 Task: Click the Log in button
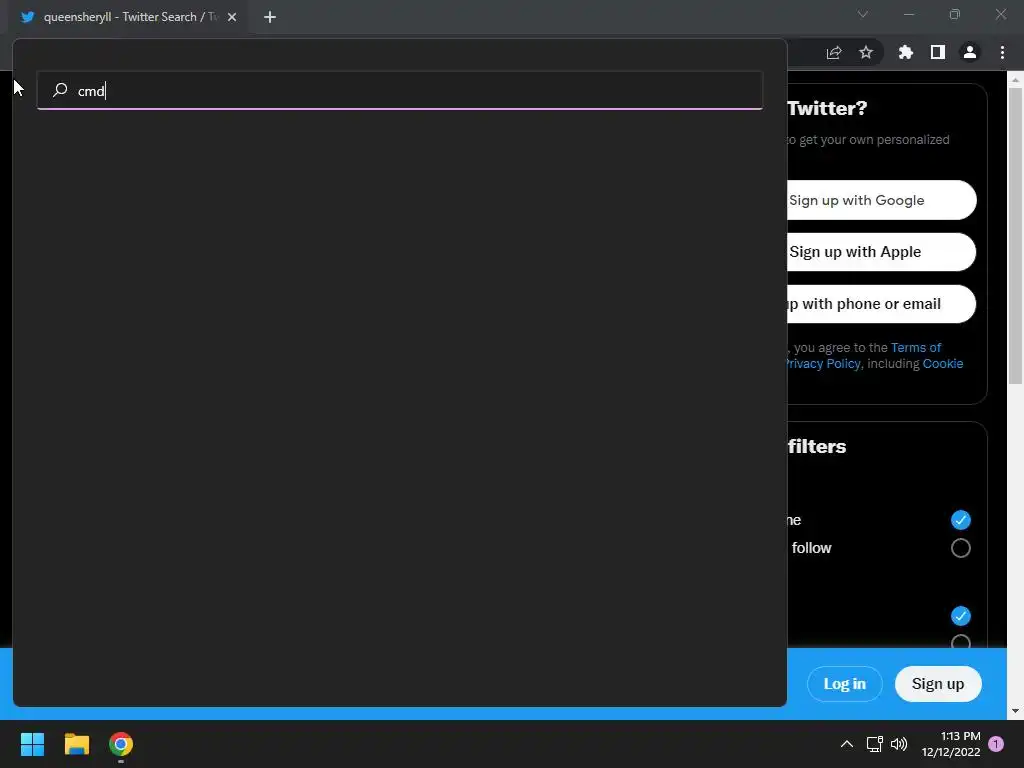point(844,684)
